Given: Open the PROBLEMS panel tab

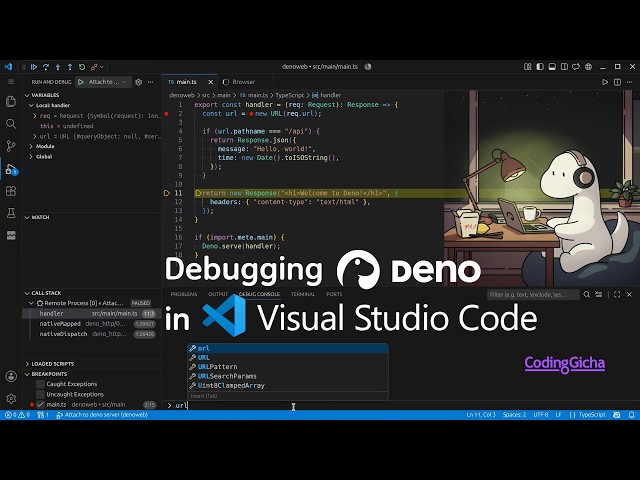Looking at the screenshot, I should 184,294.
